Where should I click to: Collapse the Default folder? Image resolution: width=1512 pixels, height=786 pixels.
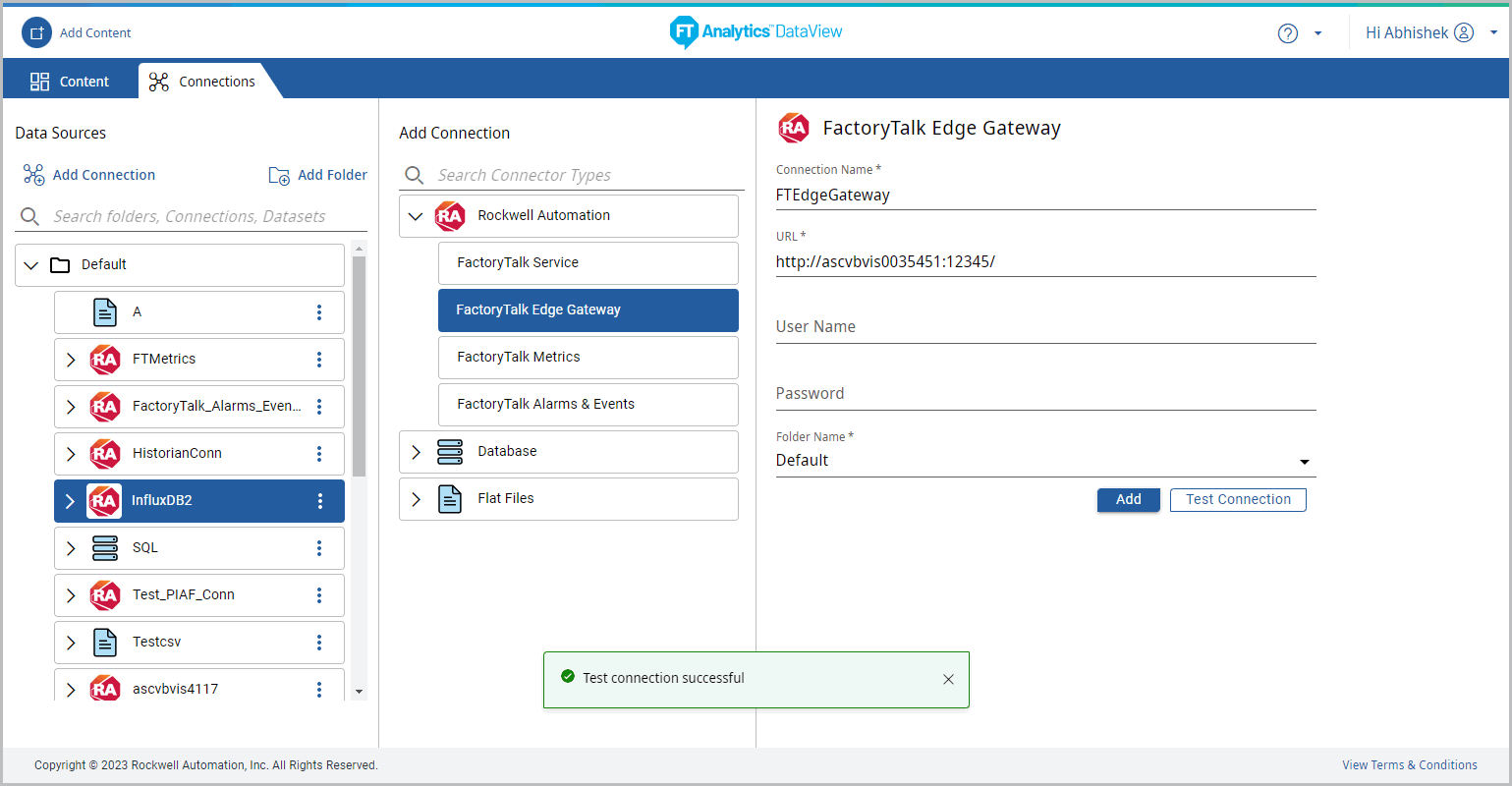[30, 265]
